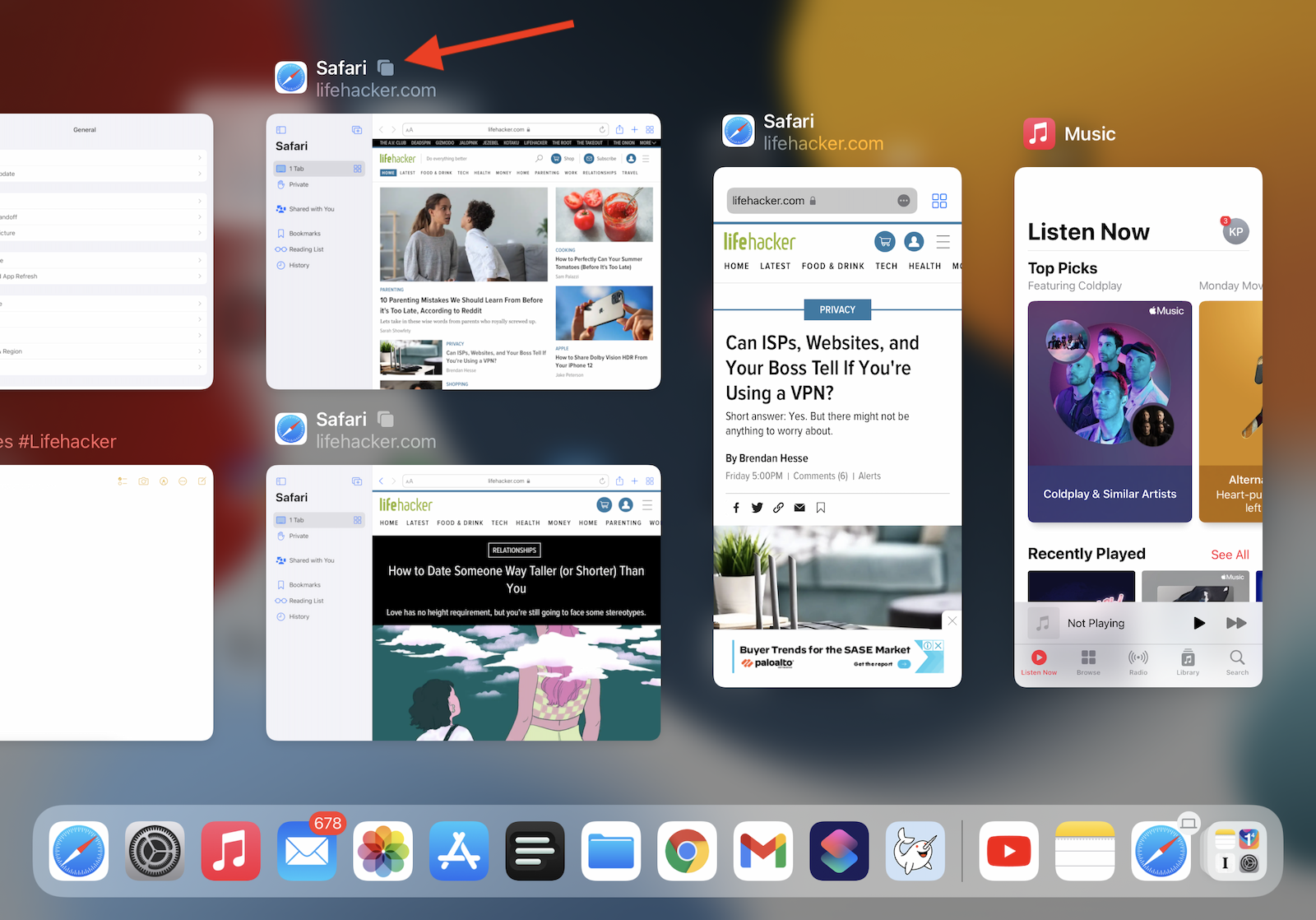Viewport: 1316px width, 920px height.
Task: Launch the Music app from the dock
Action: [231, 851]
